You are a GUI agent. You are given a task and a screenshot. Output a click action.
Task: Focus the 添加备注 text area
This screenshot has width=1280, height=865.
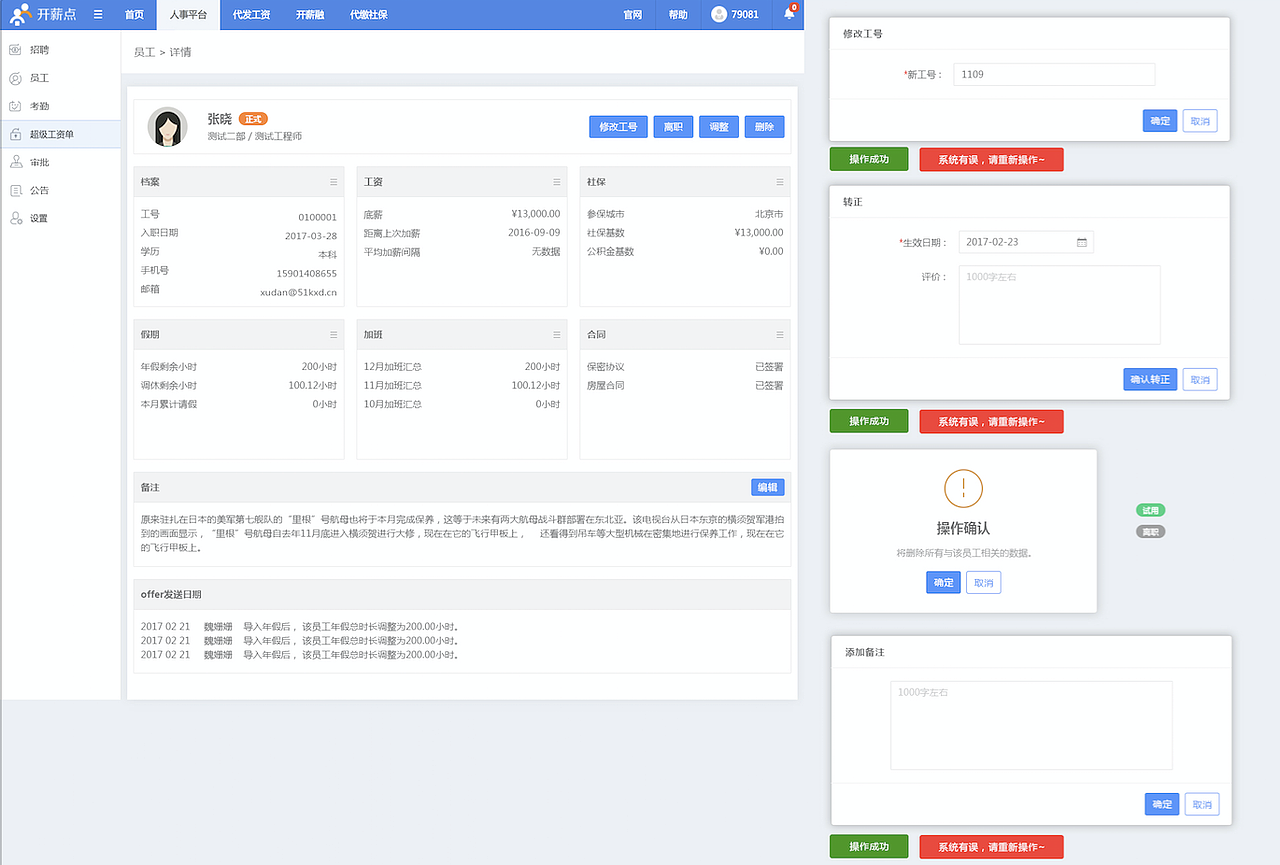click(x=1031, y=725)
